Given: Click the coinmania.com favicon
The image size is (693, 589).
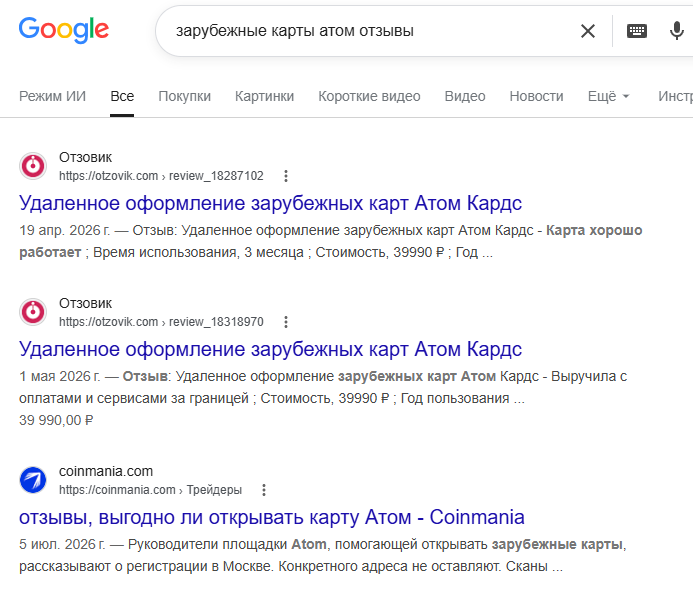Looking at the screenshot, I should [x=33, y=480].
